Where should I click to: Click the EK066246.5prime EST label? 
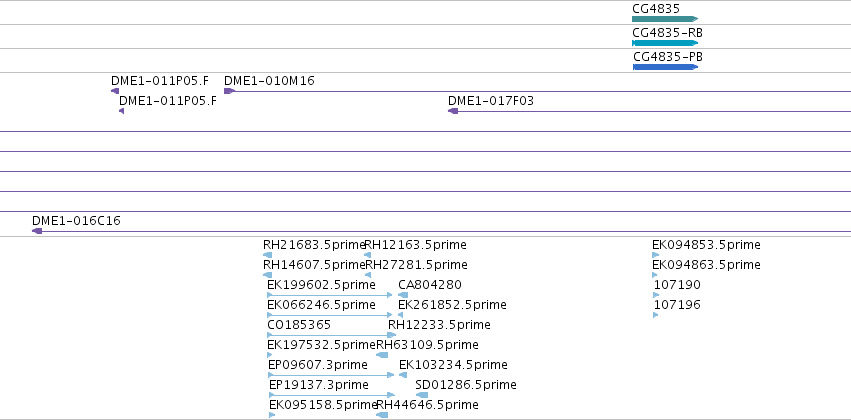coord(321,305)
